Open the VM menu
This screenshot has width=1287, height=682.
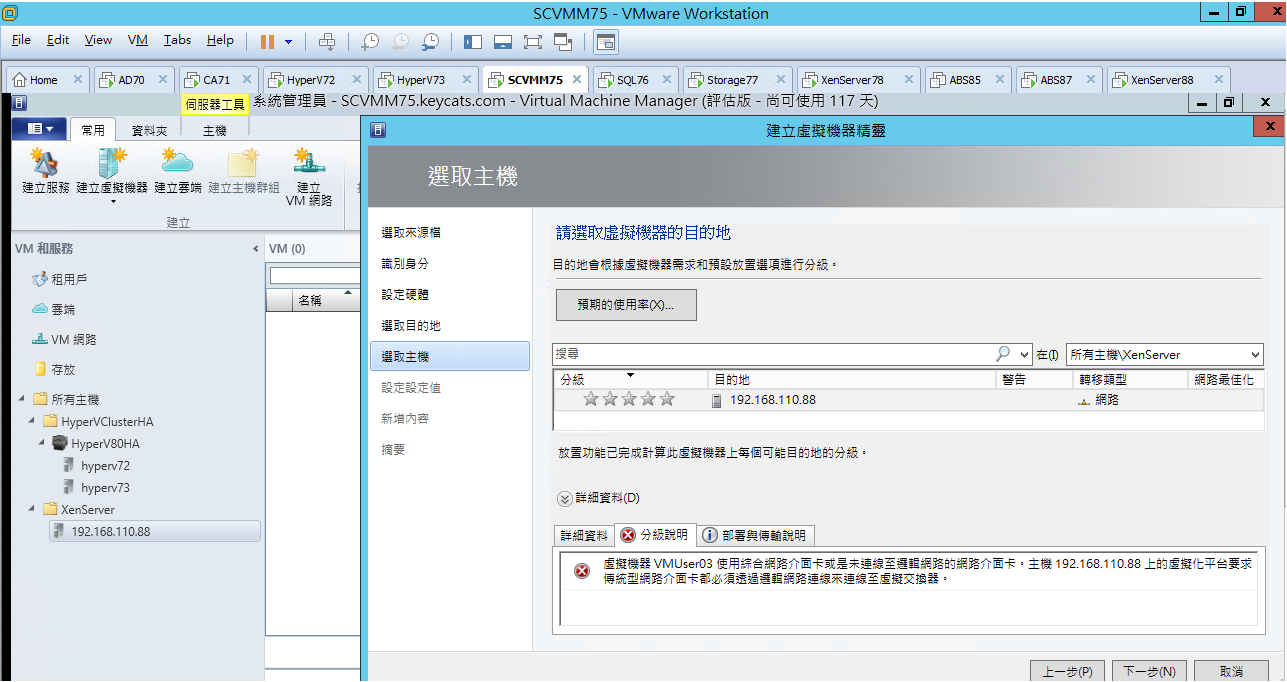click(138, 40)
